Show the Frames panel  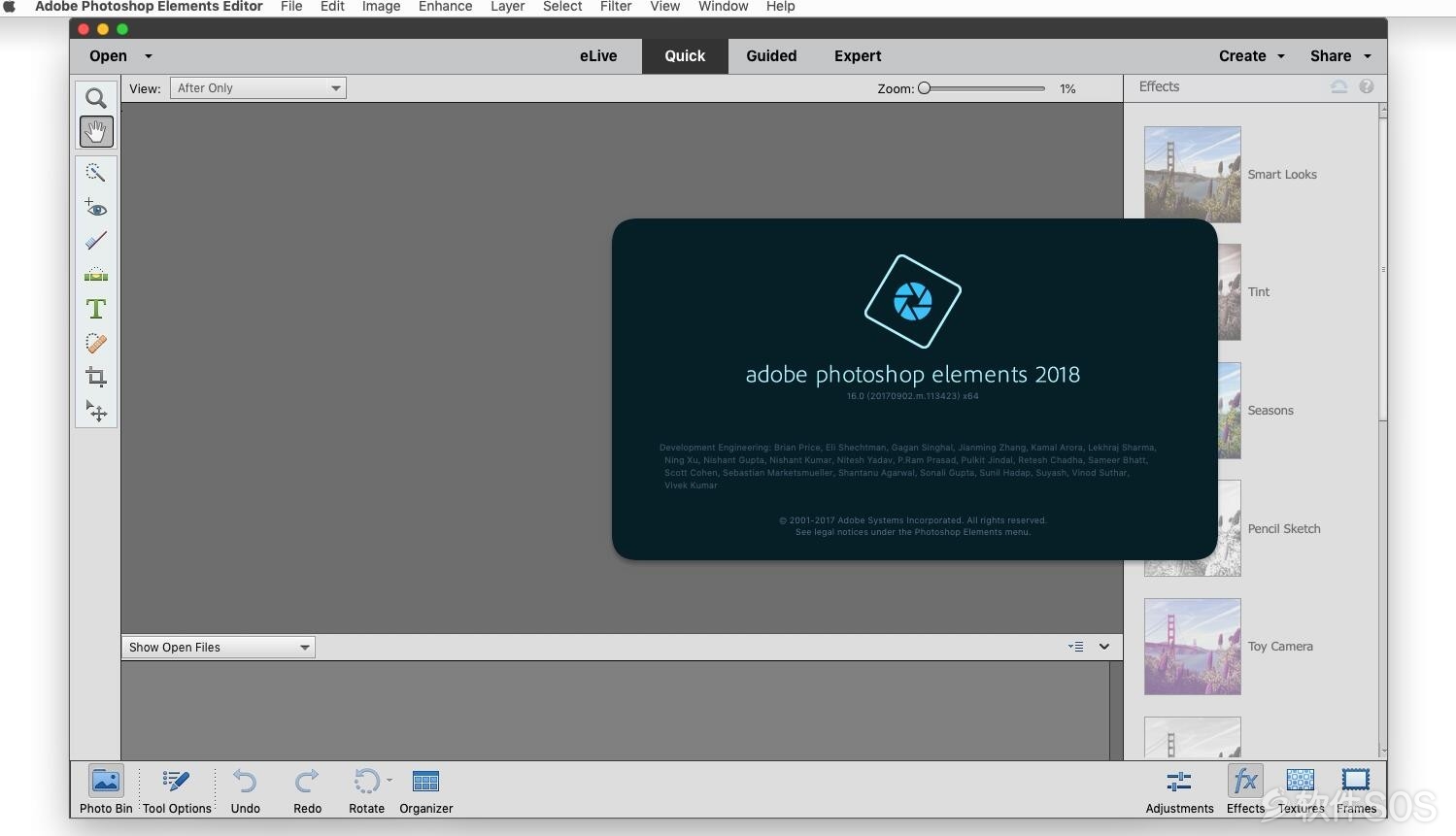click(x=1356, y=789)
